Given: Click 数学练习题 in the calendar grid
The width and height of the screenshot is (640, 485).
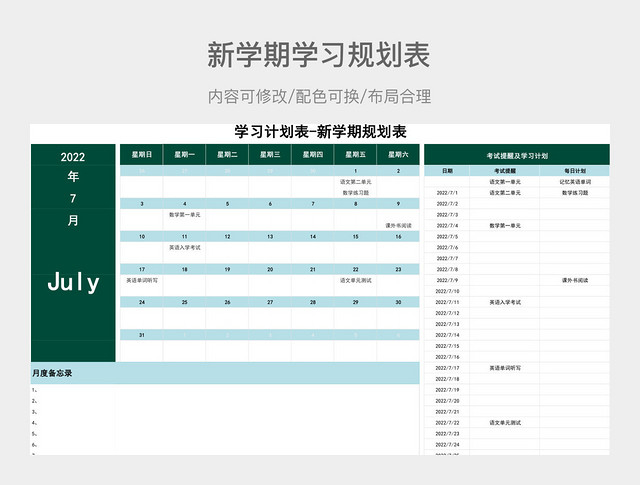Looking at the screenshot, I should click(356, 193).
